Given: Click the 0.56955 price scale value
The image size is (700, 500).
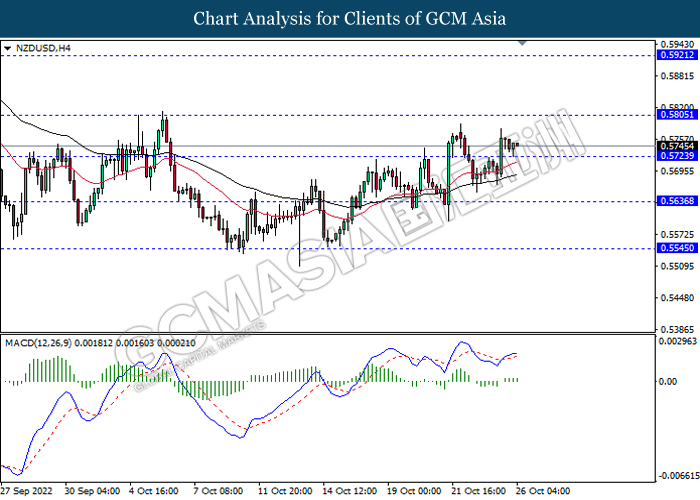Looking at the screenshot, I should 677,171.
